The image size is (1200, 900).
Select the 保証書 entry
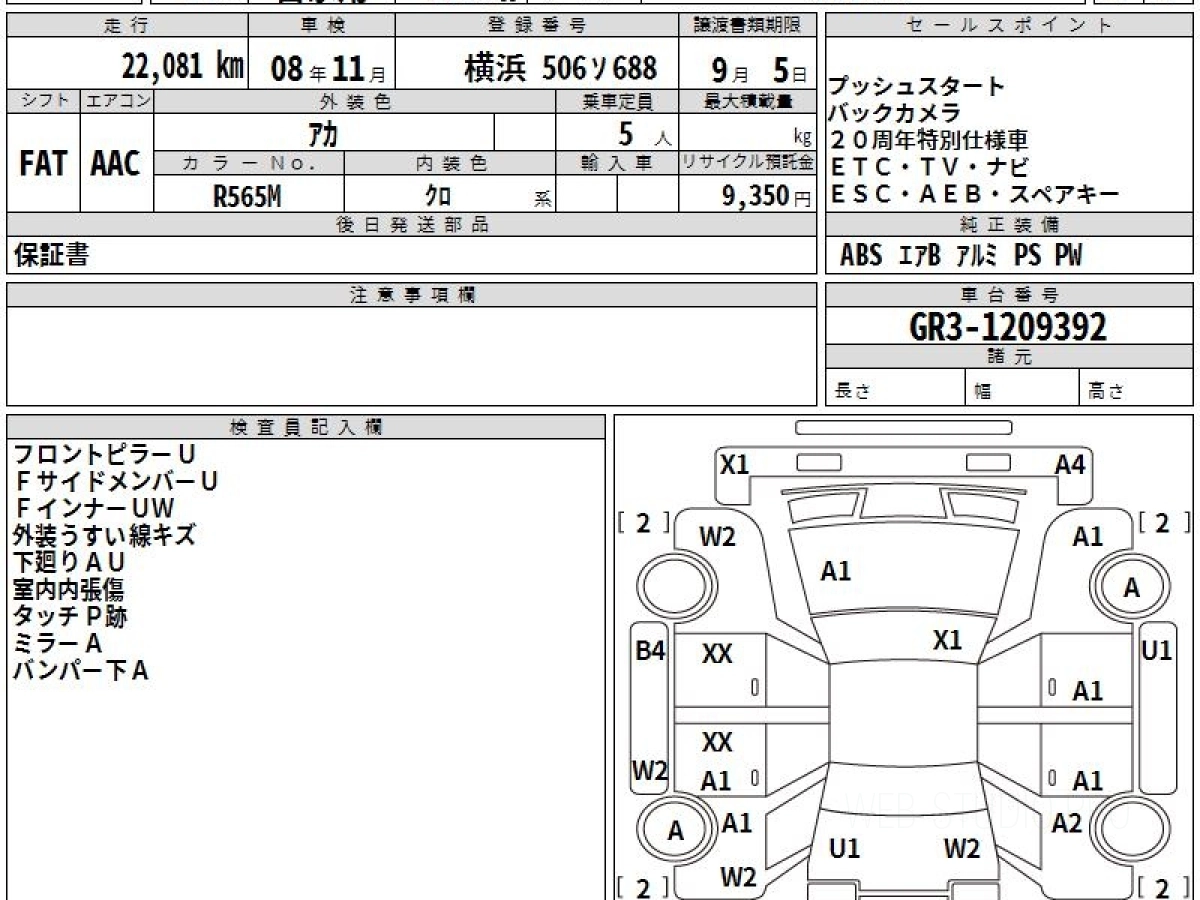(x=51, y=256)
